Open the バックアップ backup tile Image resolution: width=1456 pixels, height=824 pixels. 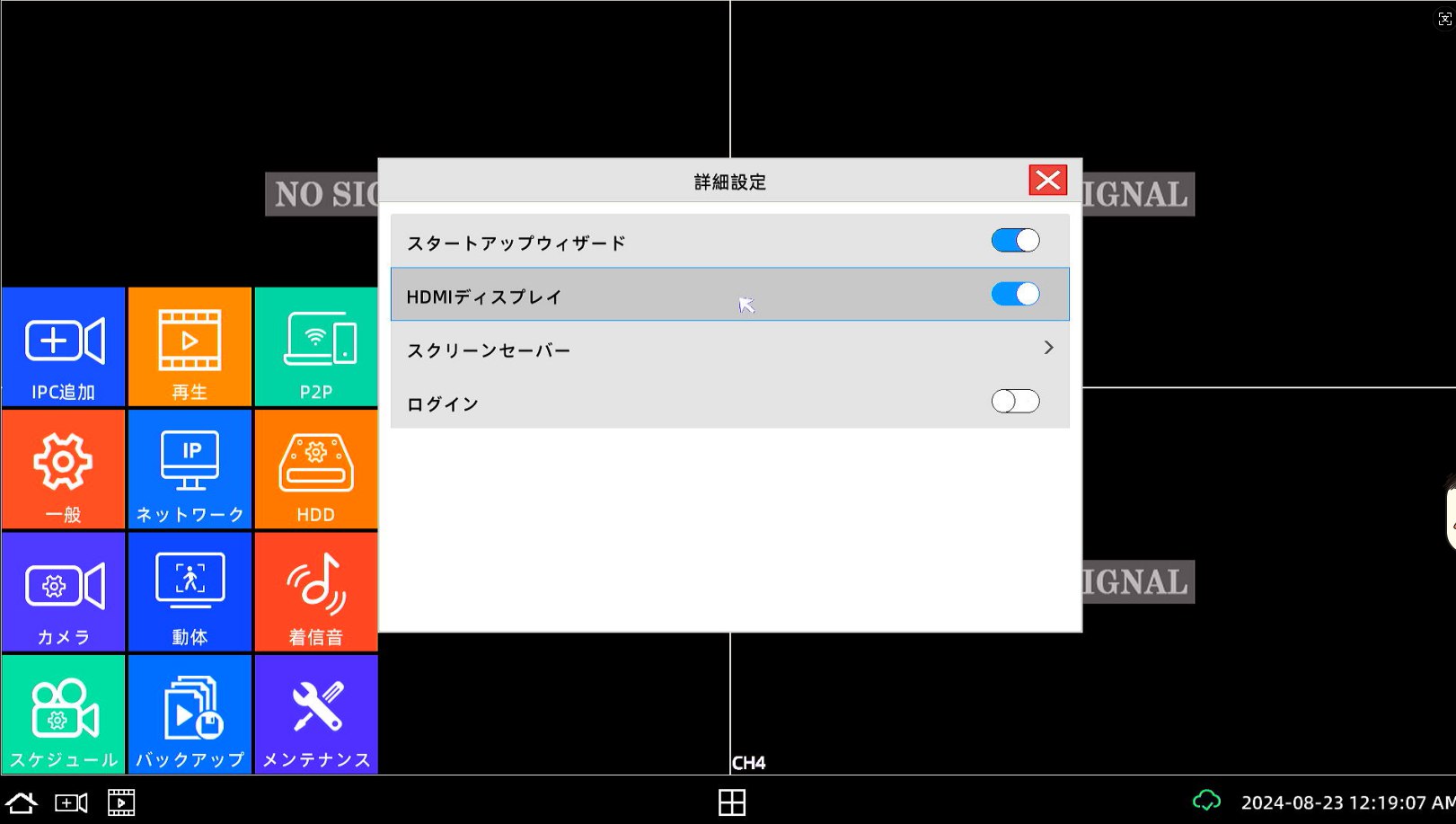tap(190, 714)
